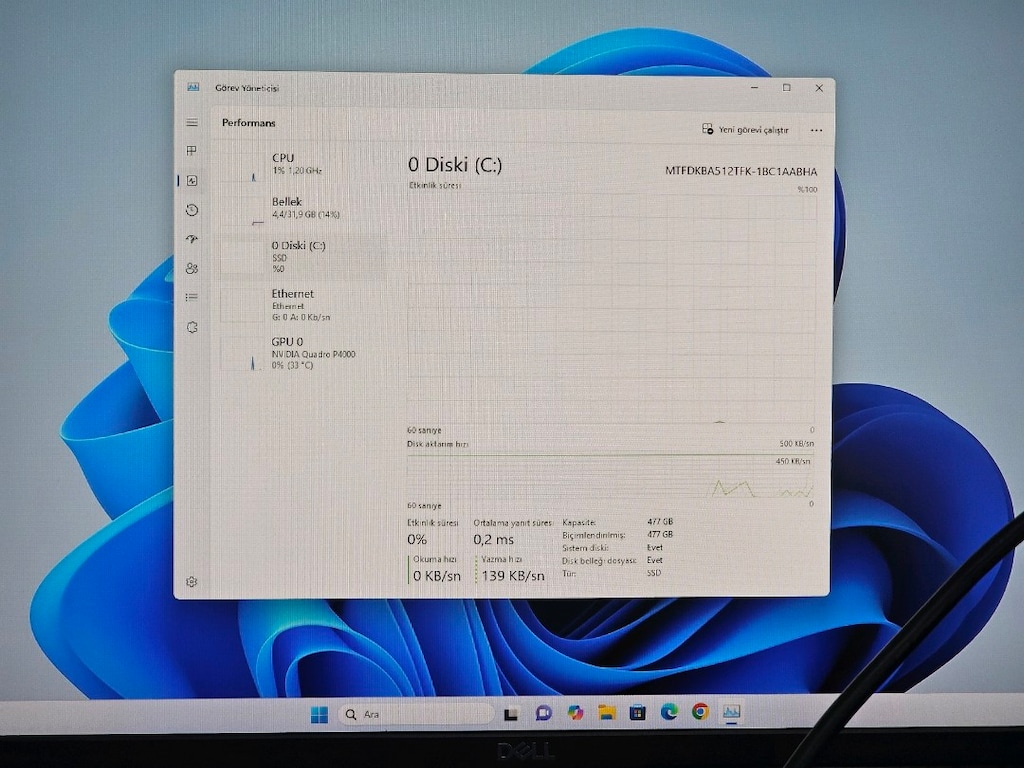Open the Startup apps icon in sidebar
Image resolution: width=1024 pixels, height=768 pixels.
[192, 239]
